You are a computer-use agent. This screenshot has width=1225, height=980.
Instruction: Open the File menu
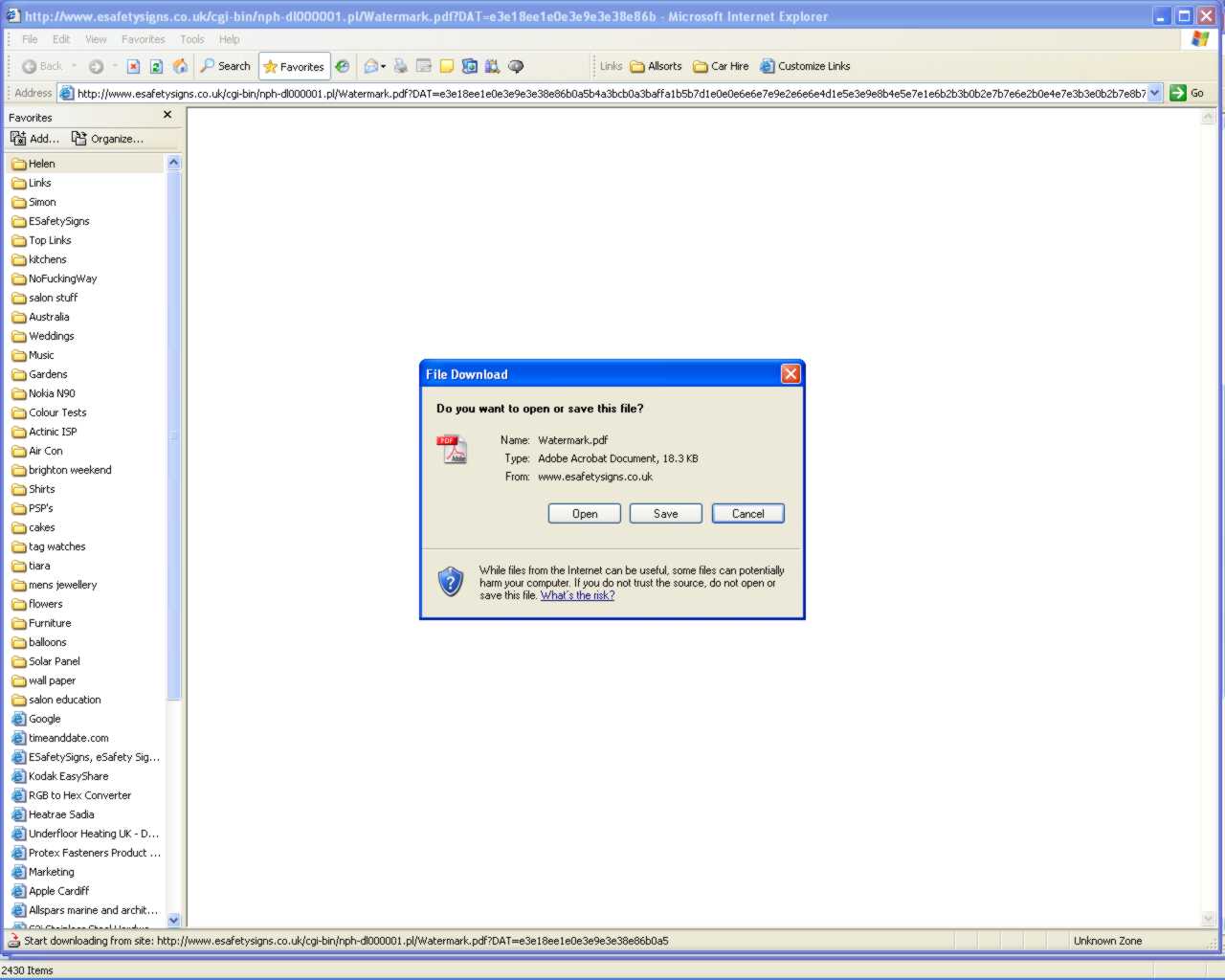click(30, 39)
